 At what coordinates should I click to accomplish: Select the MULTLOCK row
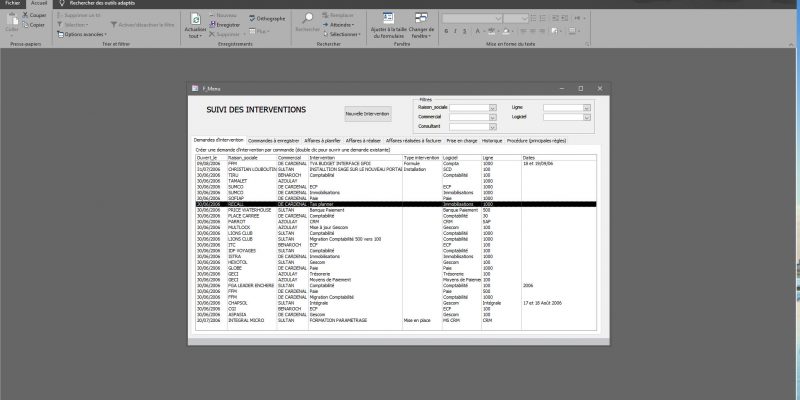click(395, 228)
